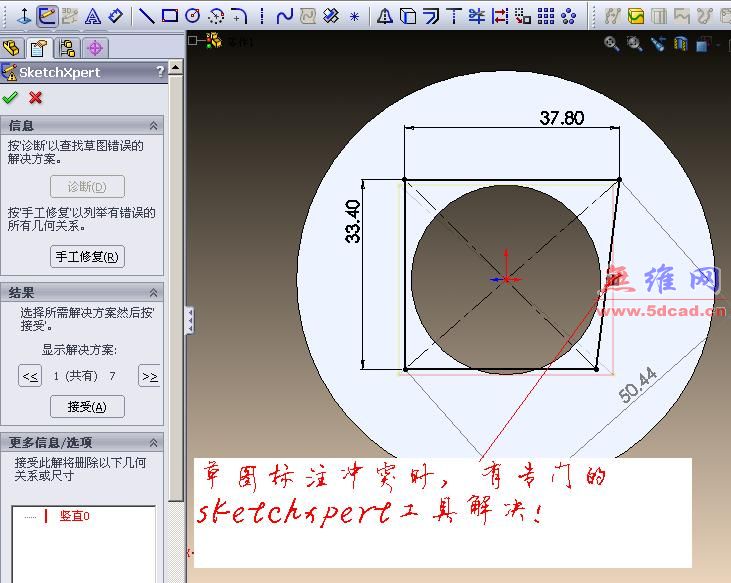The width and height of the screenshot is (731, 583).
Task: Open SketchXpert help question mark
Action: 160,71
